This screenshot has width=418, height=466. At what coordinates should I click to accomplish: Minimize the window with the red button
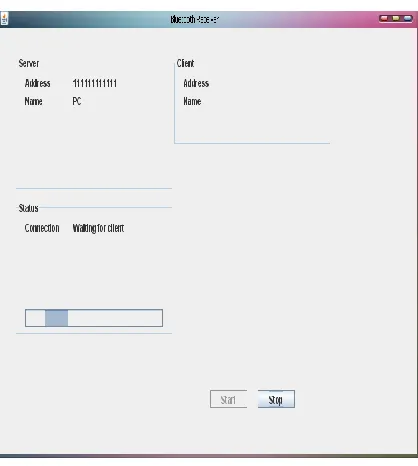[x=384, y=18]
